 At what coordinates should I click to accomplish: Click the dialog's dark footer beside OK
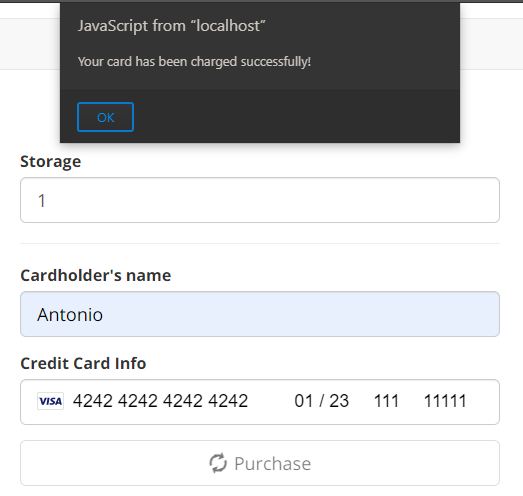297,117
